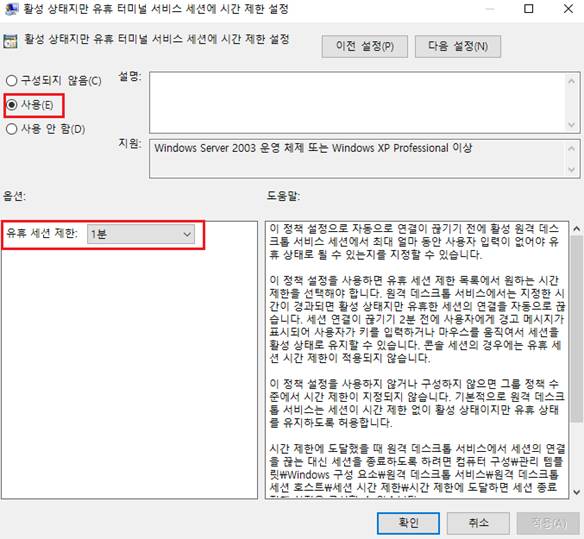
Task: Click the help panel vertical scrollbar thumb
Action: [577, 329]
